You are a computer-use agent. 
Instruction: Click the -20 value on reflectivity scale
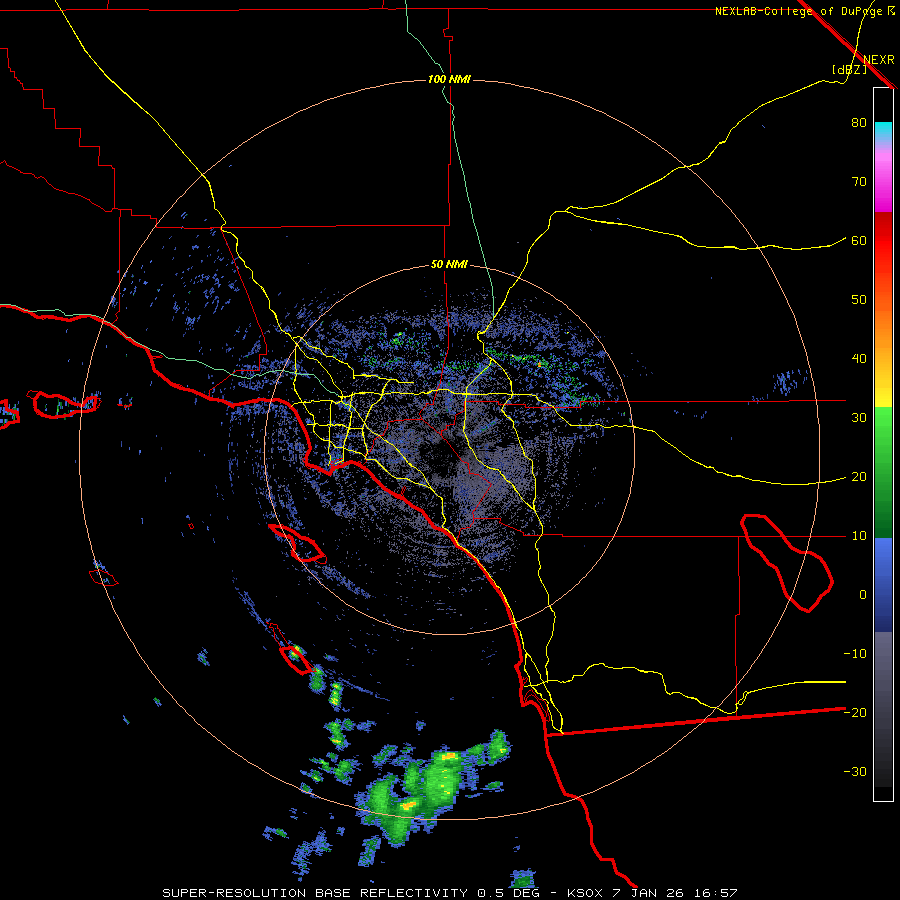pos(855,712)
